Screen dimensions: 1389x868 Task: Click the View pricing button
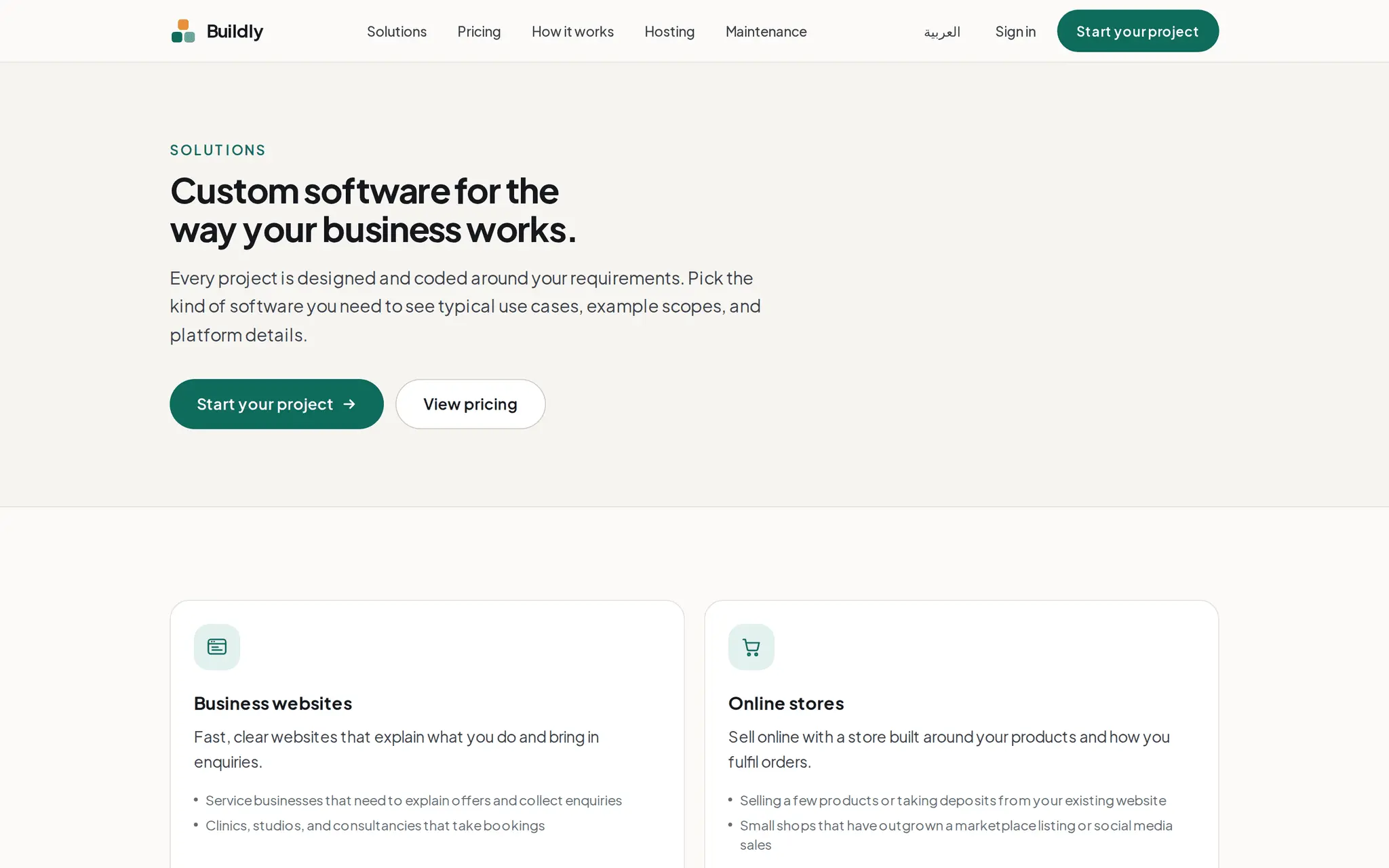471,404
